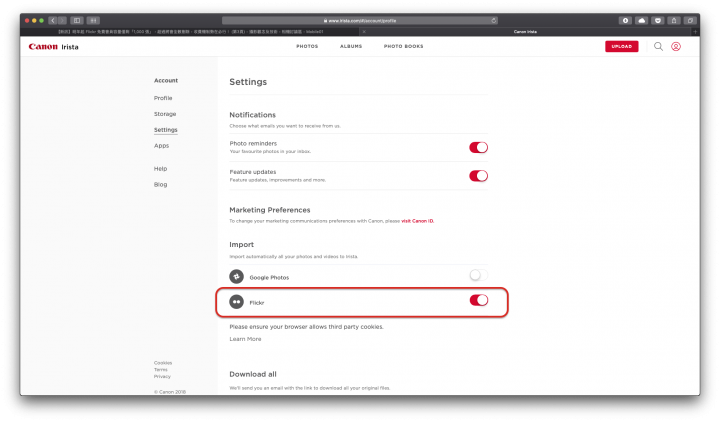This screenshot has width=720, height=422.
Task: Click the iCloud tabs icon
Action: (x=641, y=20)
